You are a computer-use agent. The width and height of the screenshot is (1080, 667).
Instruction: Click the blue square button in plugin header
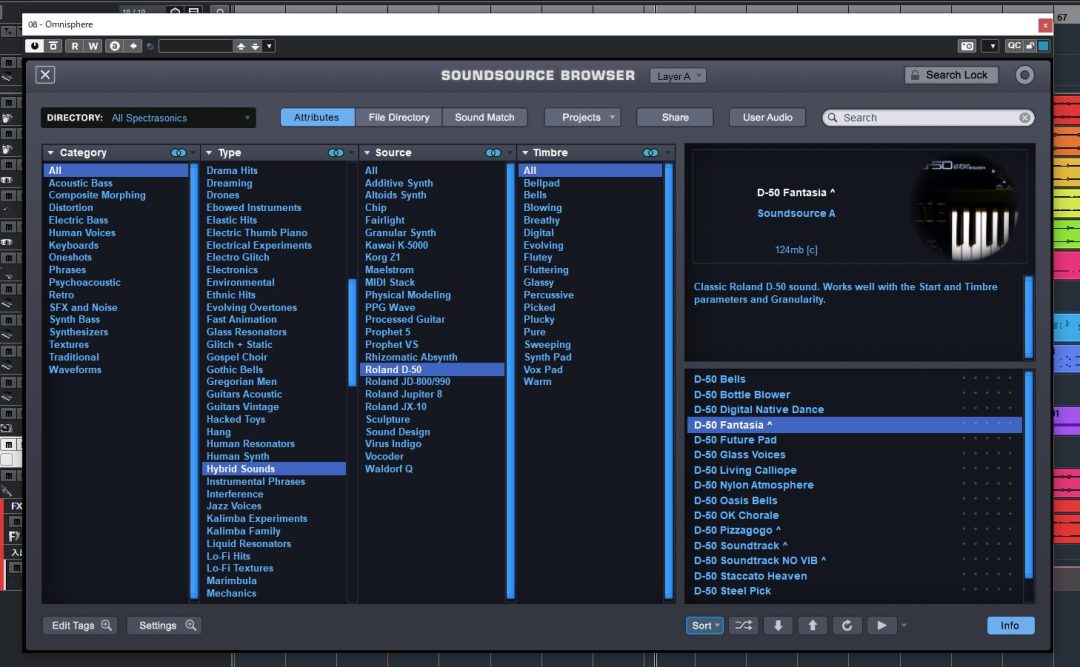coord(1043,45)
